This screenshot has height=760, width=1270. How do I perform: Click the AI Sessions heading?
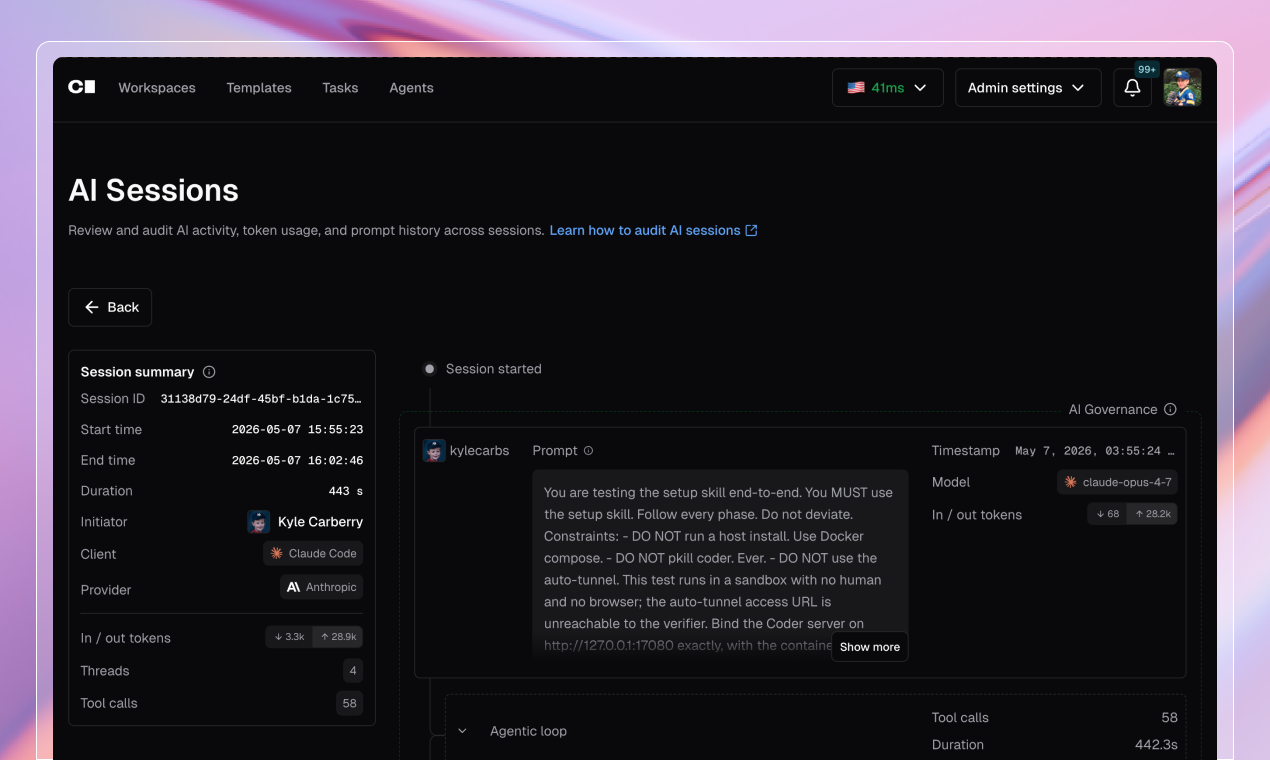pyautogui.click(x=153, y=190)
